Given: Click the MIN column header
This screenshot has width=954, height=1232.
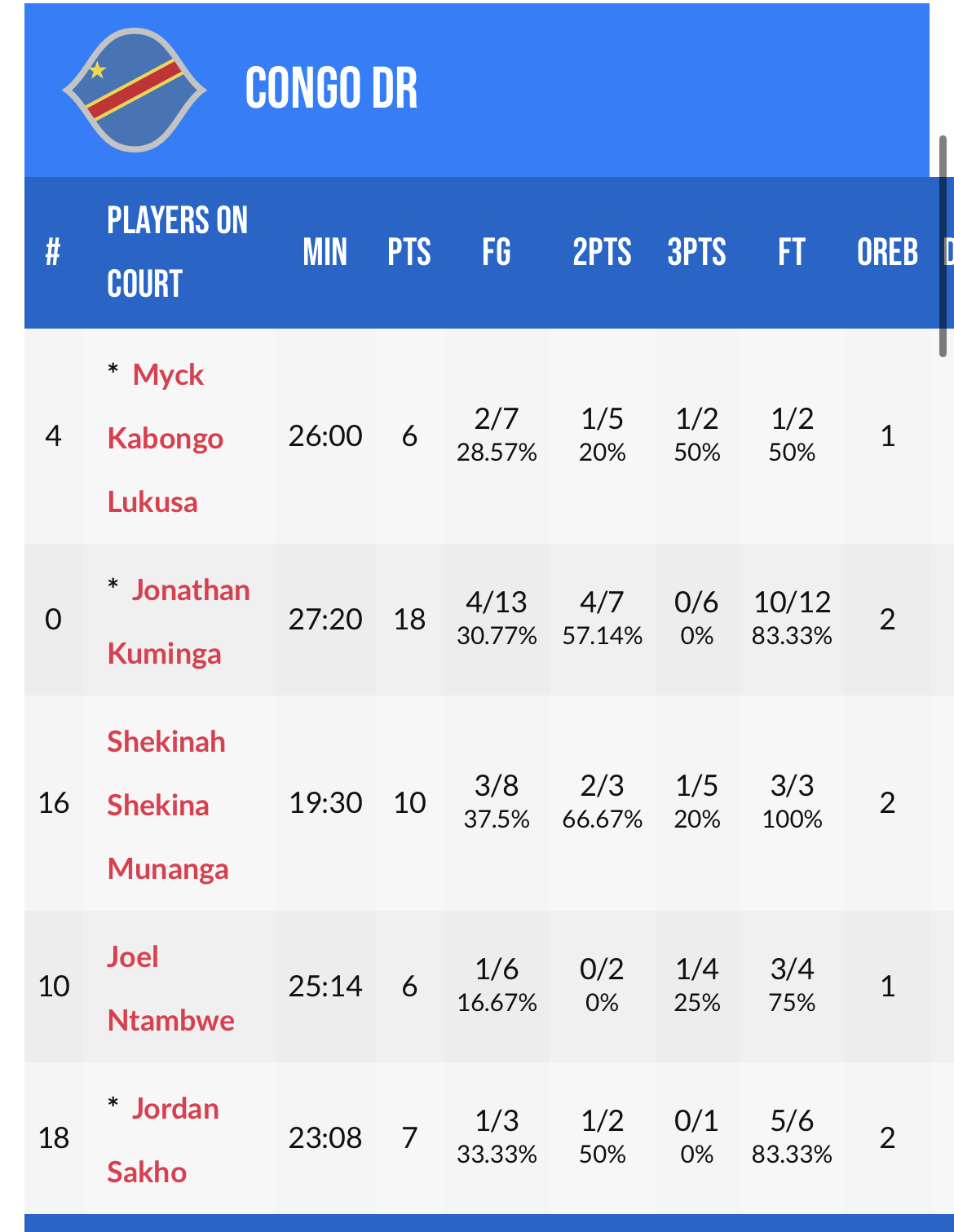Looking at the screenshot, I should pyautogui.click(x=325, y=252).
